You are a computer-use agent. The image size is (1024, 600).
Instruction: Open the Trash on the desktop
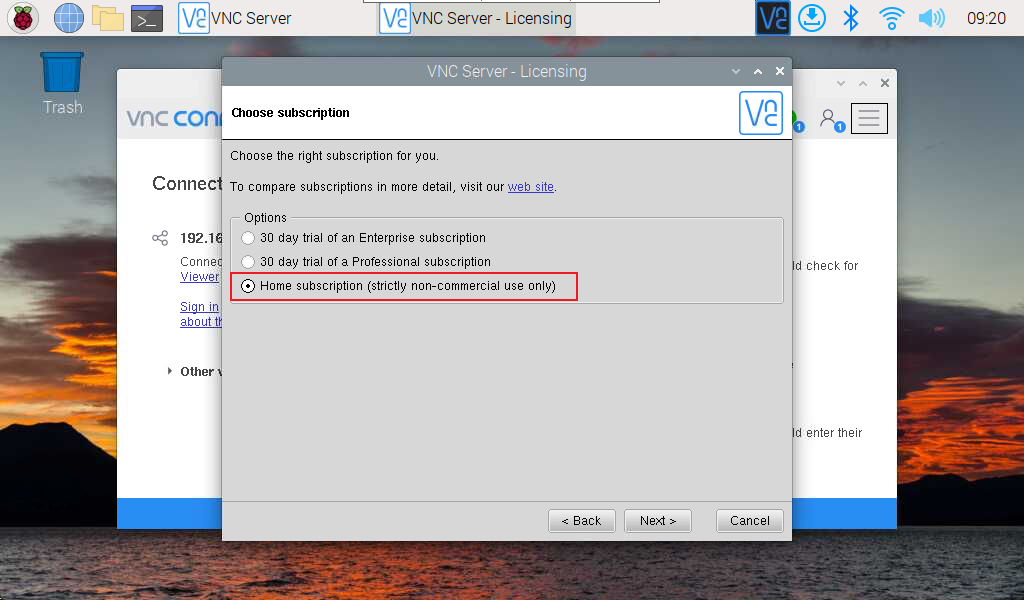(62, 84)
